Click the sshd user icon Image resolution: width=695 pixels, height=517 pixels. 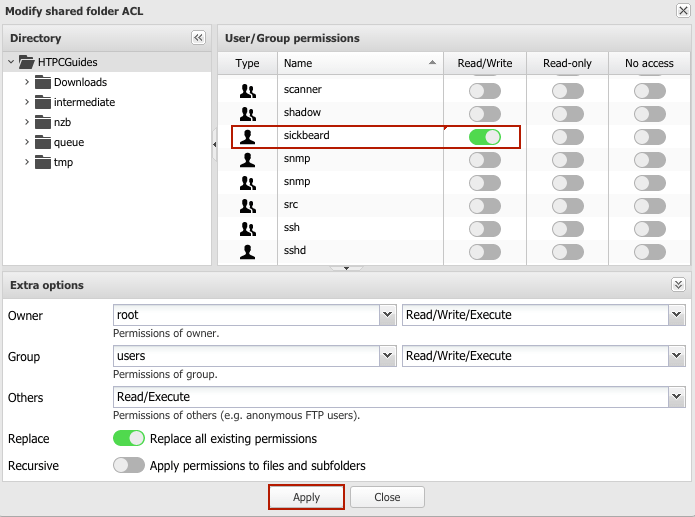247,251
